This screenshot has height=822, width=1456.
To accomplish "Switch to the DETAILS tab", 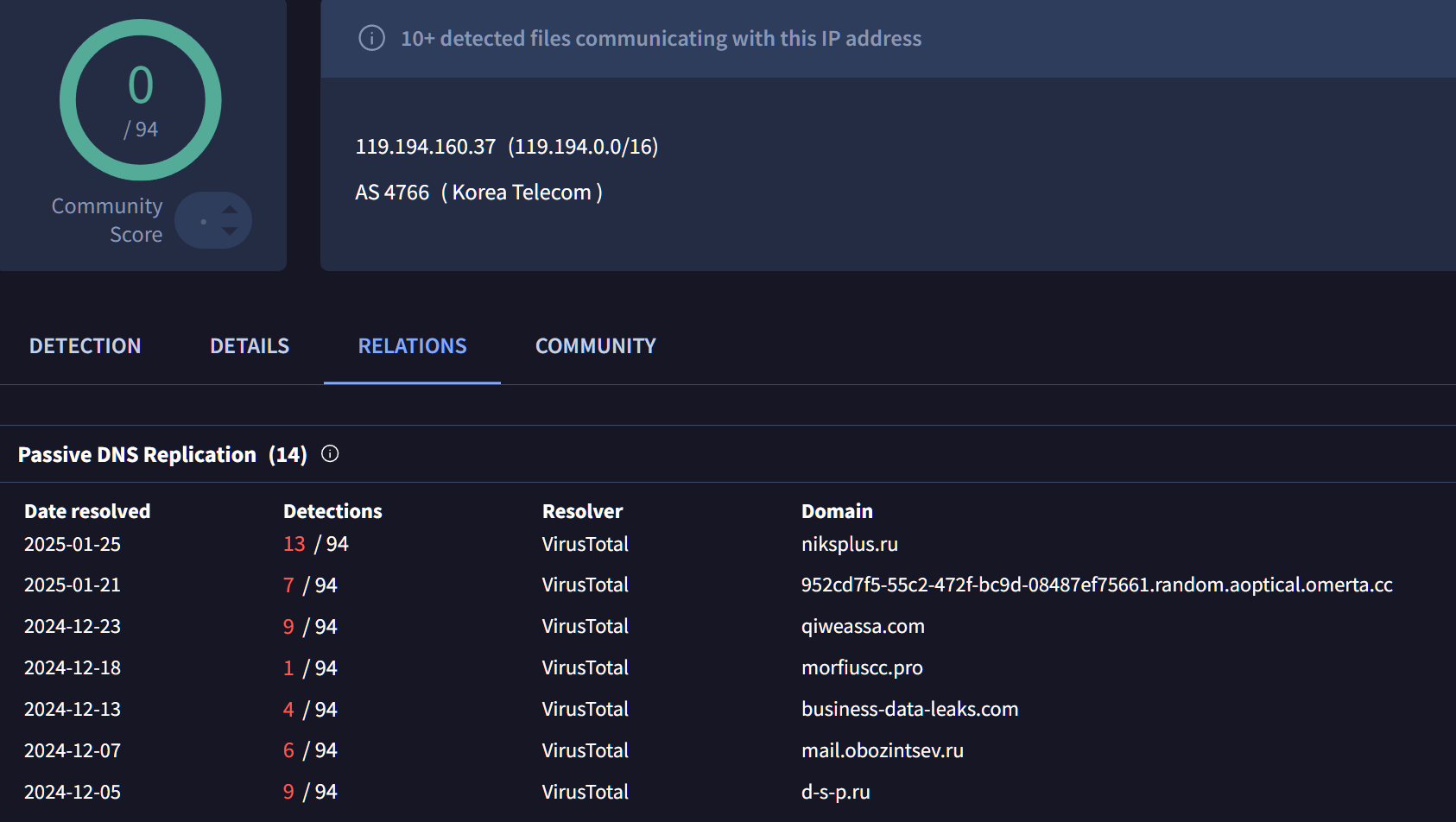I will pos(250,346).
